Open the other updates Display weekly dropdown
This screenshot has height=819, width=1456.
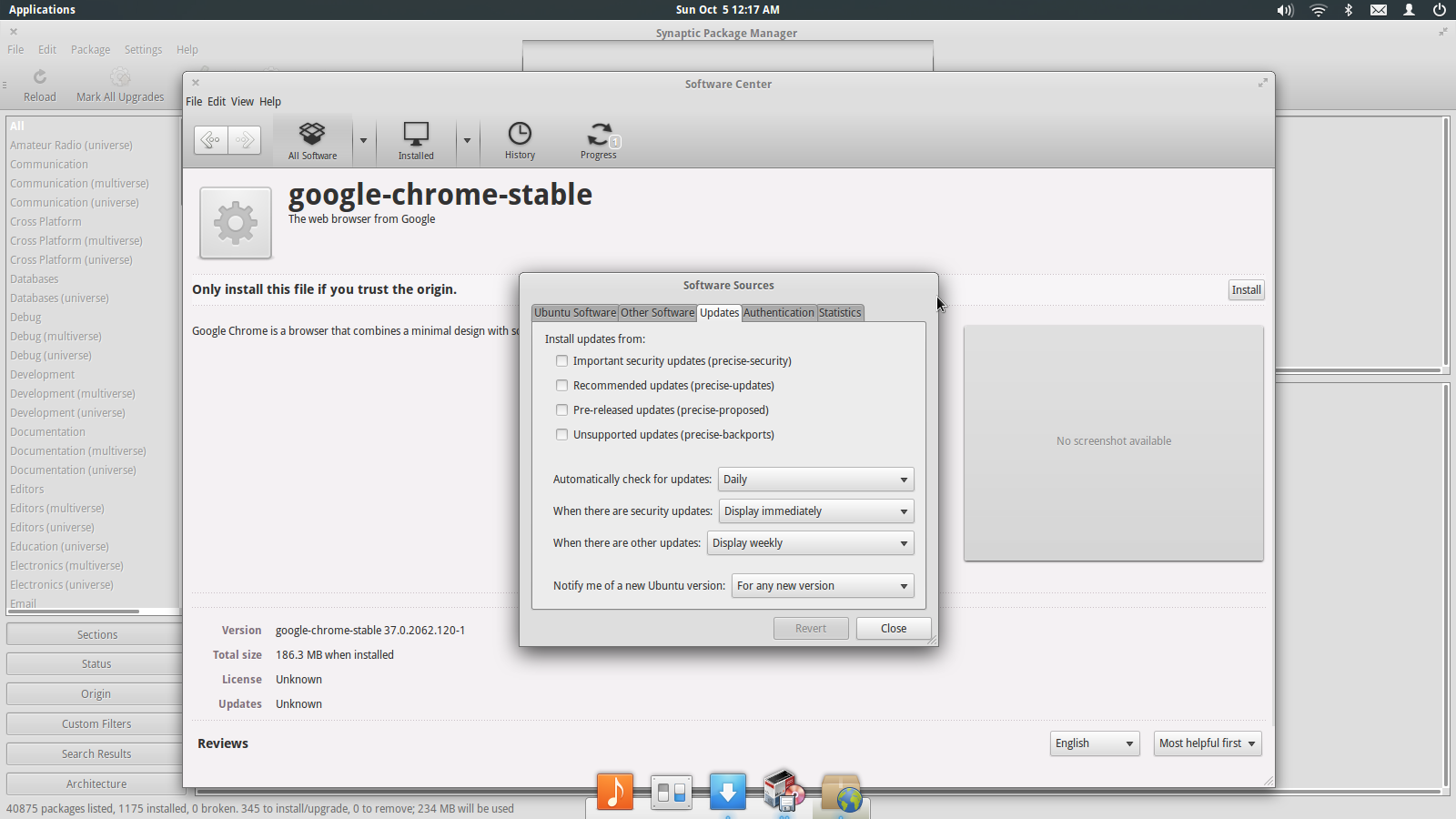pos(810,543)
